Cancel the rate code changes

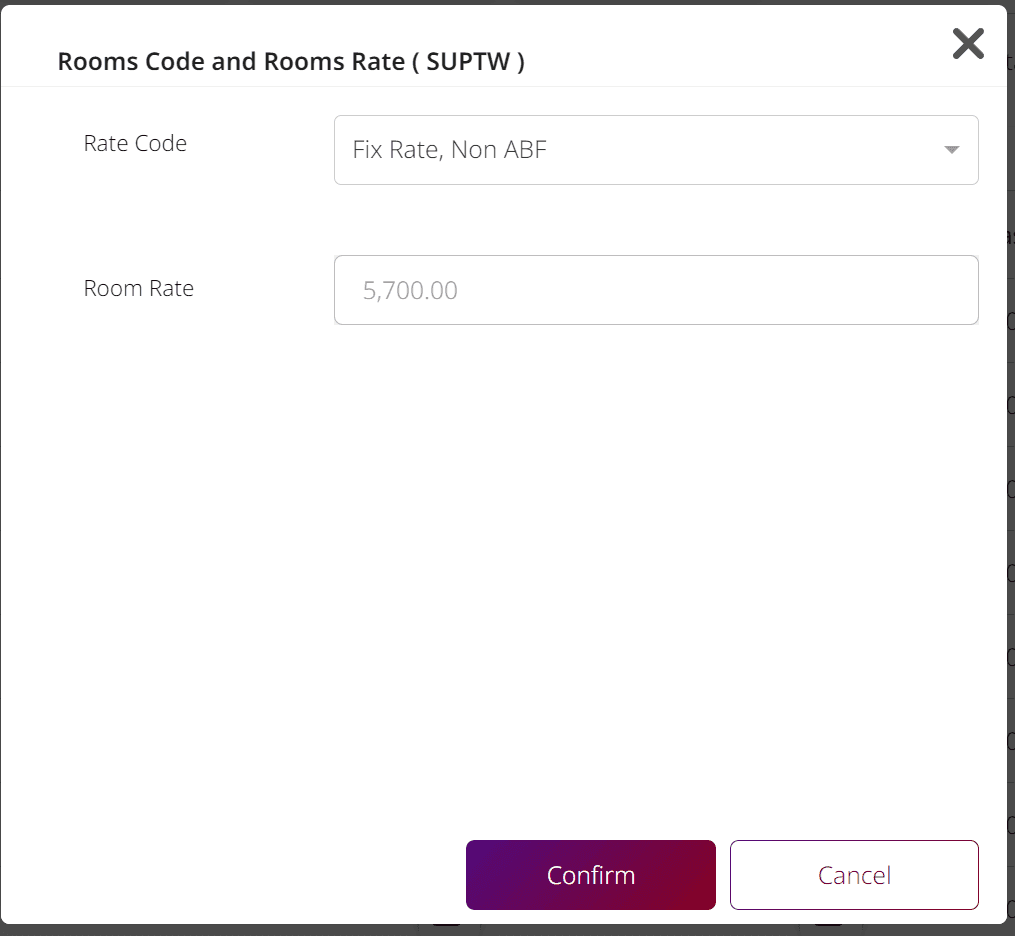click(x=854, y=875)
